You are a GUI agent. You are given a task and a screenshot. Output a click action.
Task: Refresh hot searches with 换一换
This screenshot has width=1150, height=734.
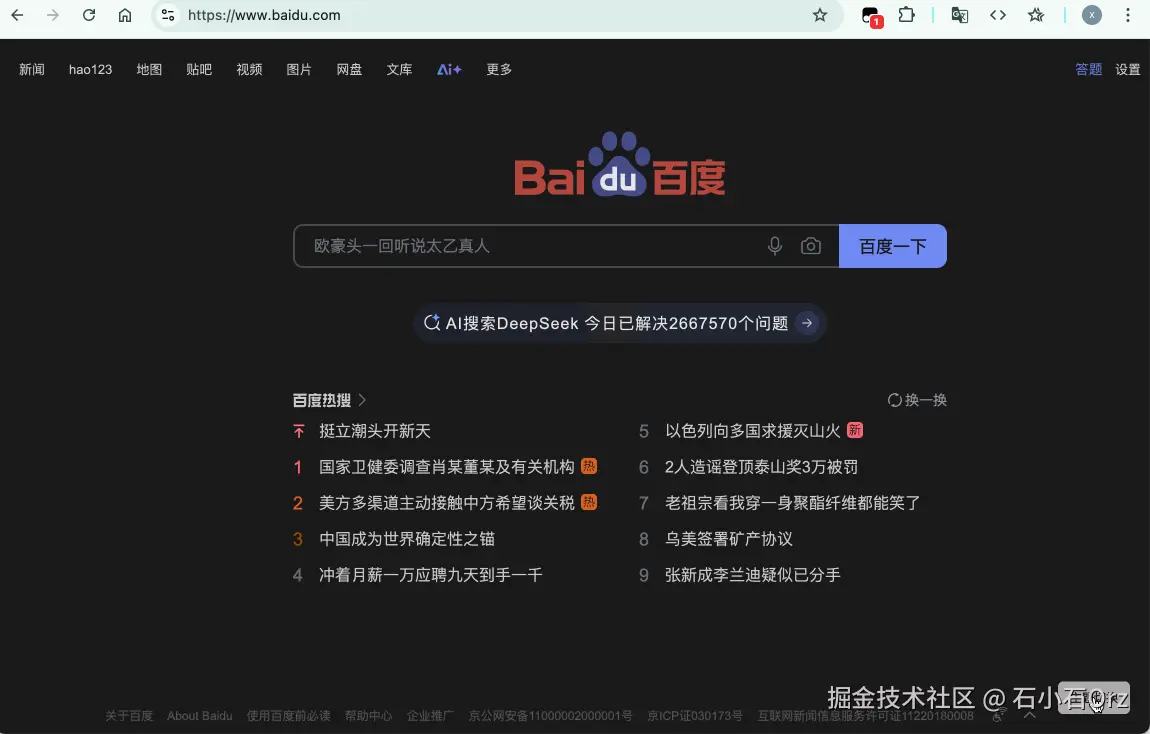tap(917, 400)
